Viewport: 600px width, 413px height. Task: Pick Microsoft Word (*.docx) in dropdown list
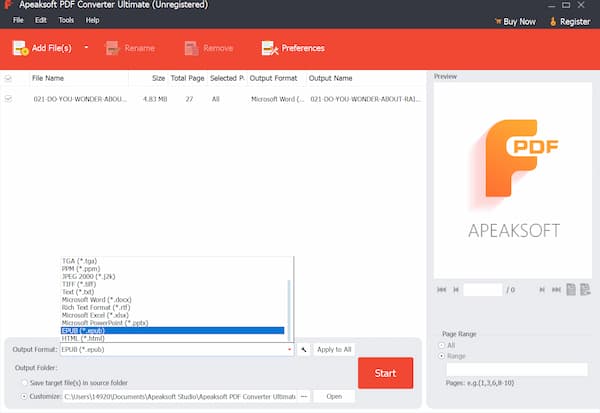tap(173, 300)
